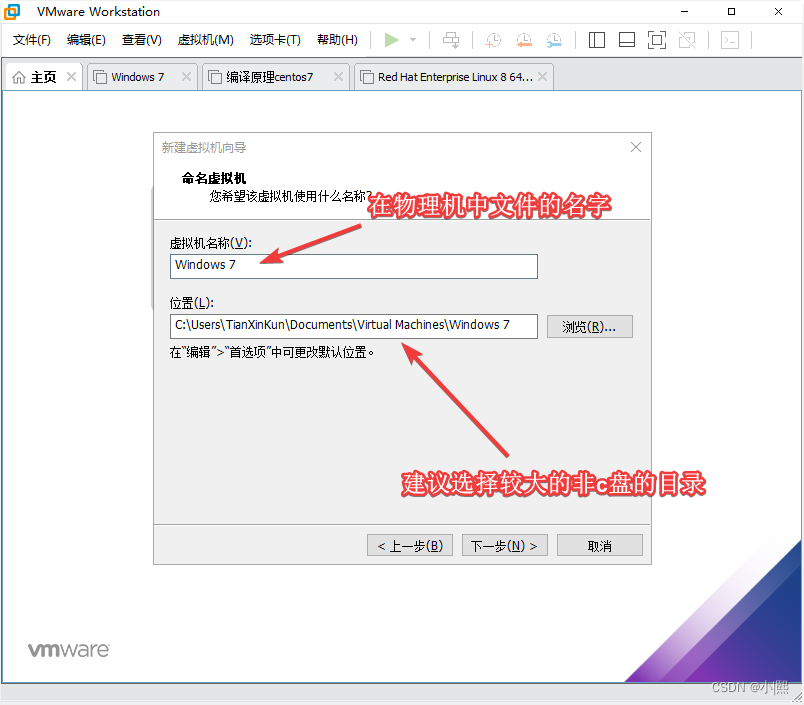Screen dimensions: 804x705
Task: Click the 位置 path input field
Action: click(354, 327)
